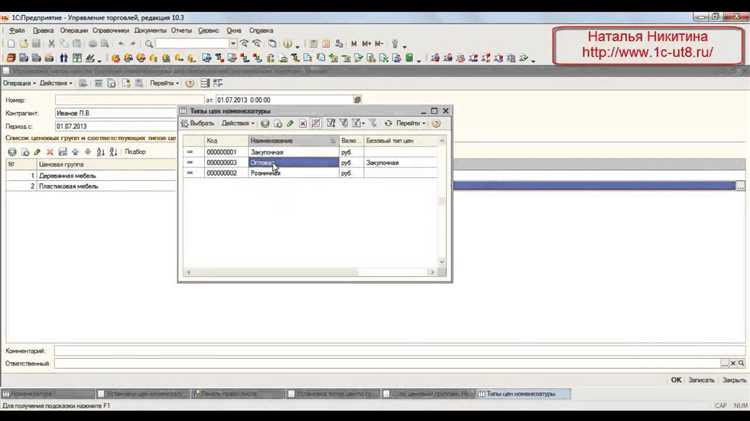The image size is (750, 421).
Task: Open Операция dropdown in document toolbar
Action: [x=19, y=83]
